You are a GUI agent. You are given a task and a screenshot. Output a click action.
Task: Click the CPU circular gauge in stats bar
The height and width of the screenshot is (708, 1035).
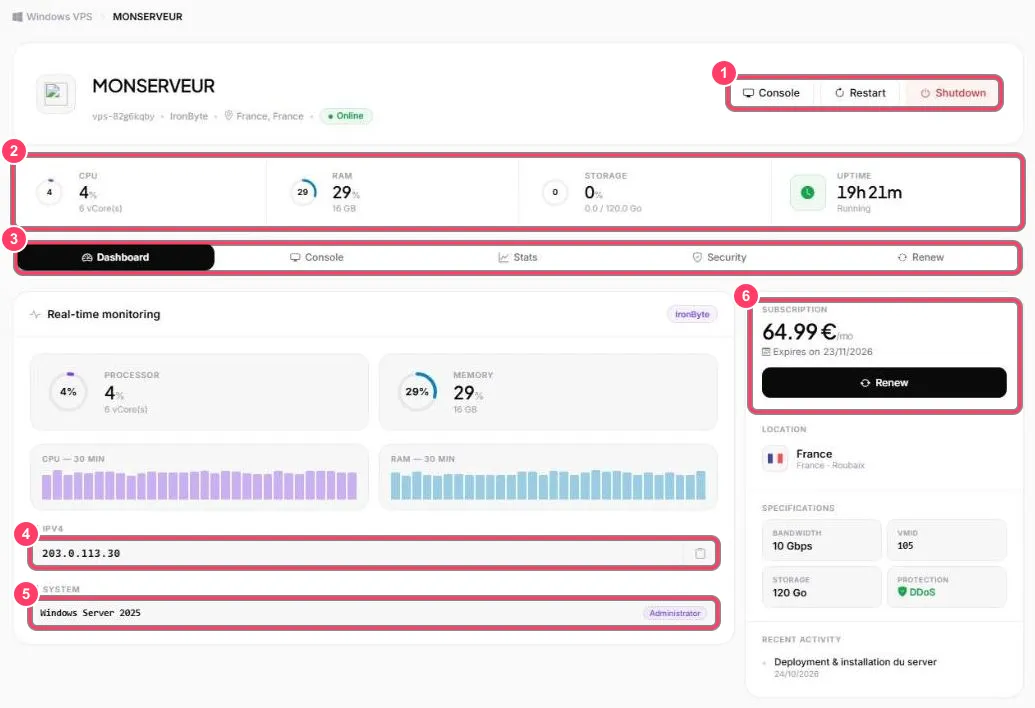click(x=50, y=192)
